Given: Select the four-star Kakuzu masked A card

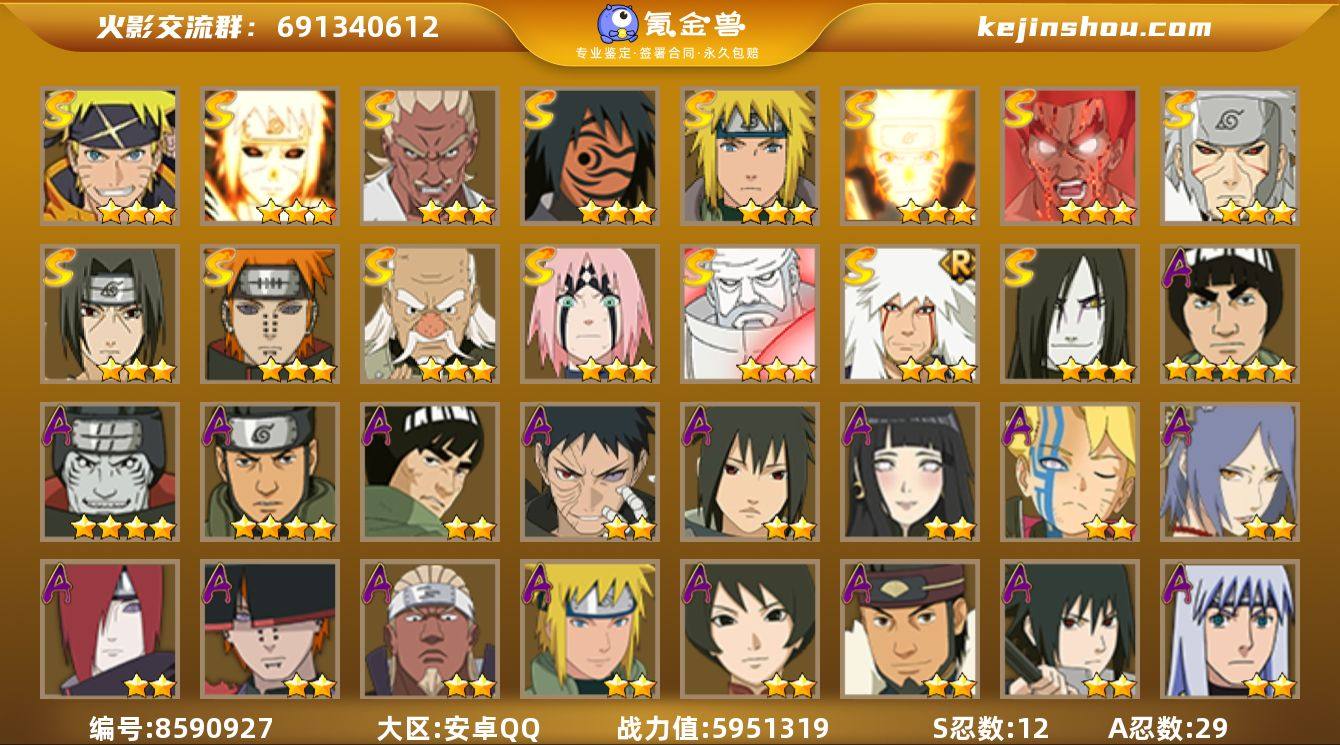Looking at the screenshot, I should tap(110, 472).
